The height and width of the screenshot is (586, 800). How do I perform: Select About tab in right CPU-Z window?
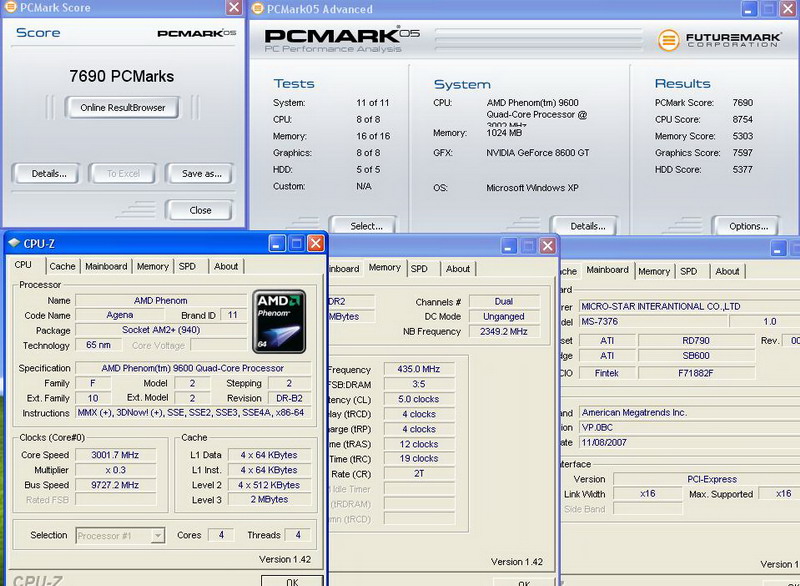[727, 271]
